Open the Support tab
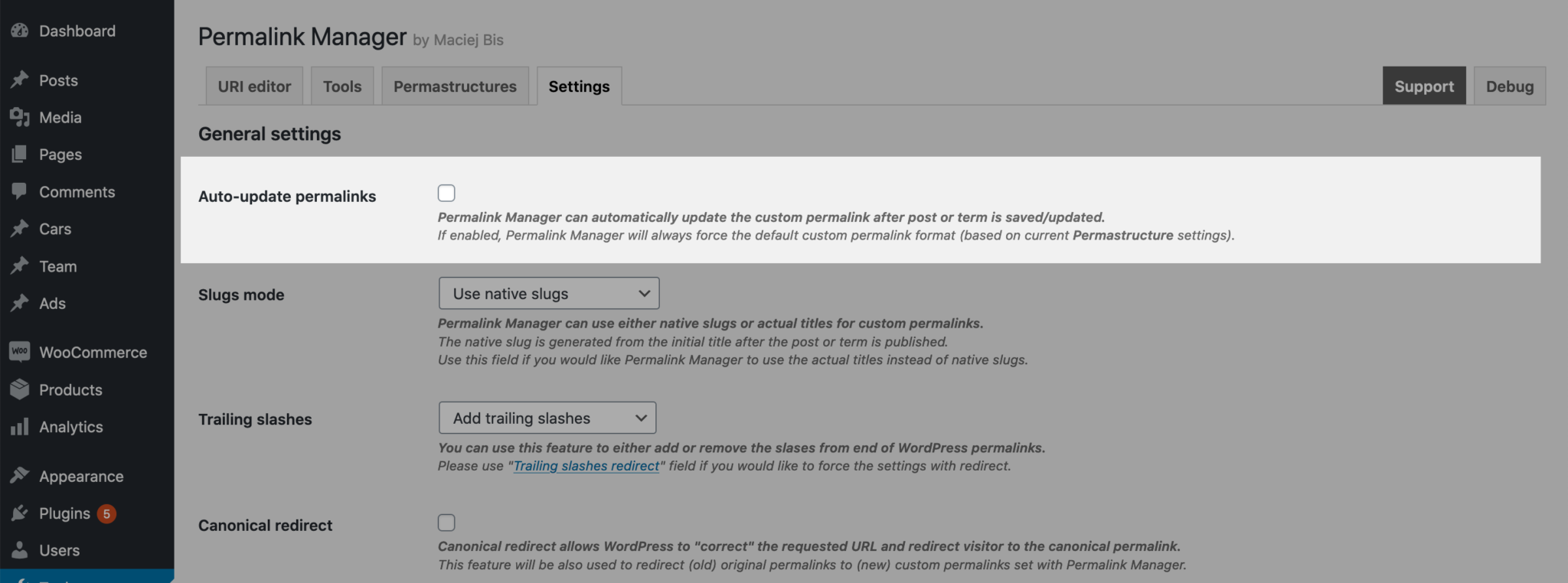The width and height of the screenshot is (1568, 583). (x=1424, y=86)
